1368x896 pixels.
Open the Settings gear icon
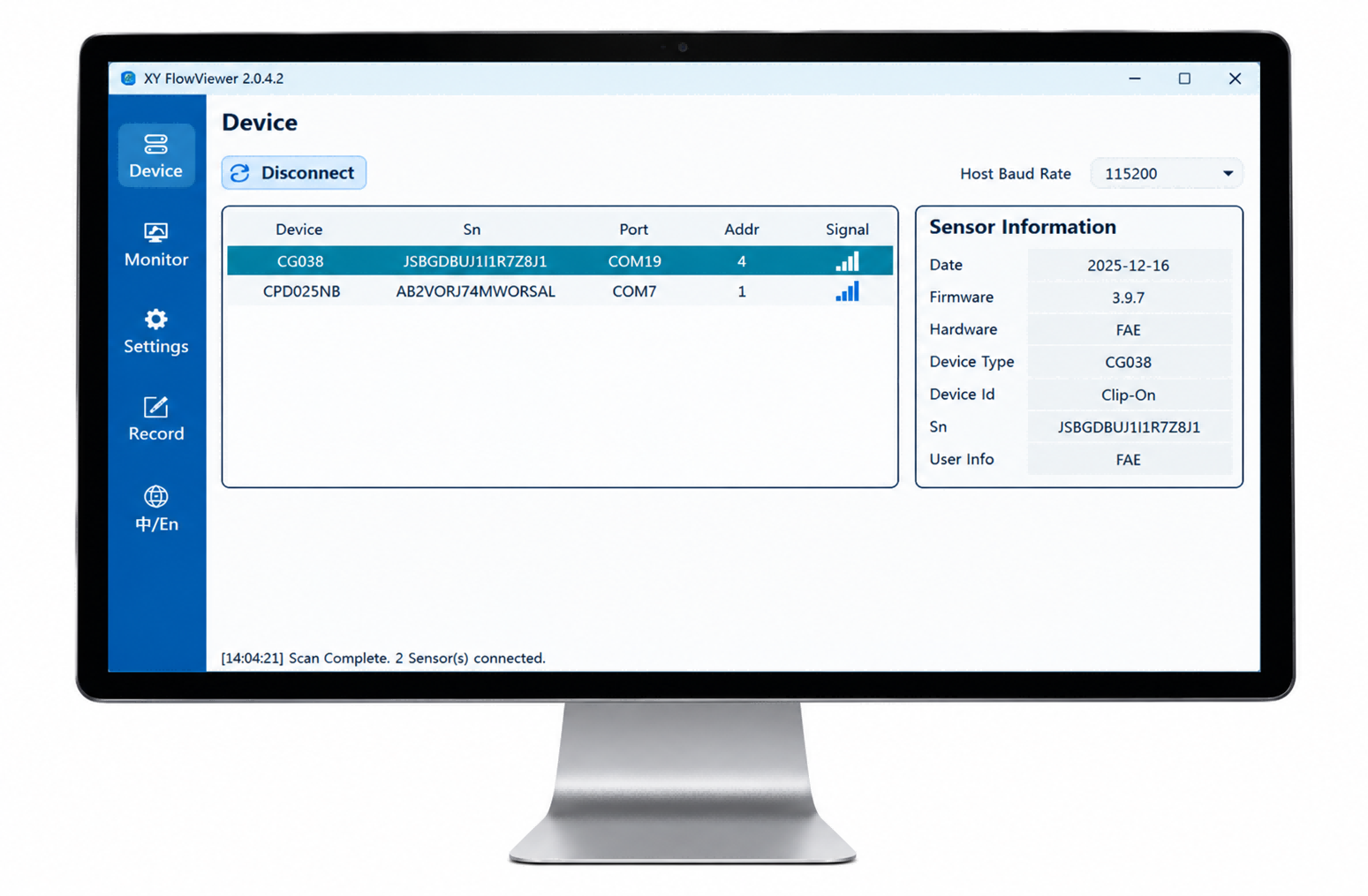155,319
